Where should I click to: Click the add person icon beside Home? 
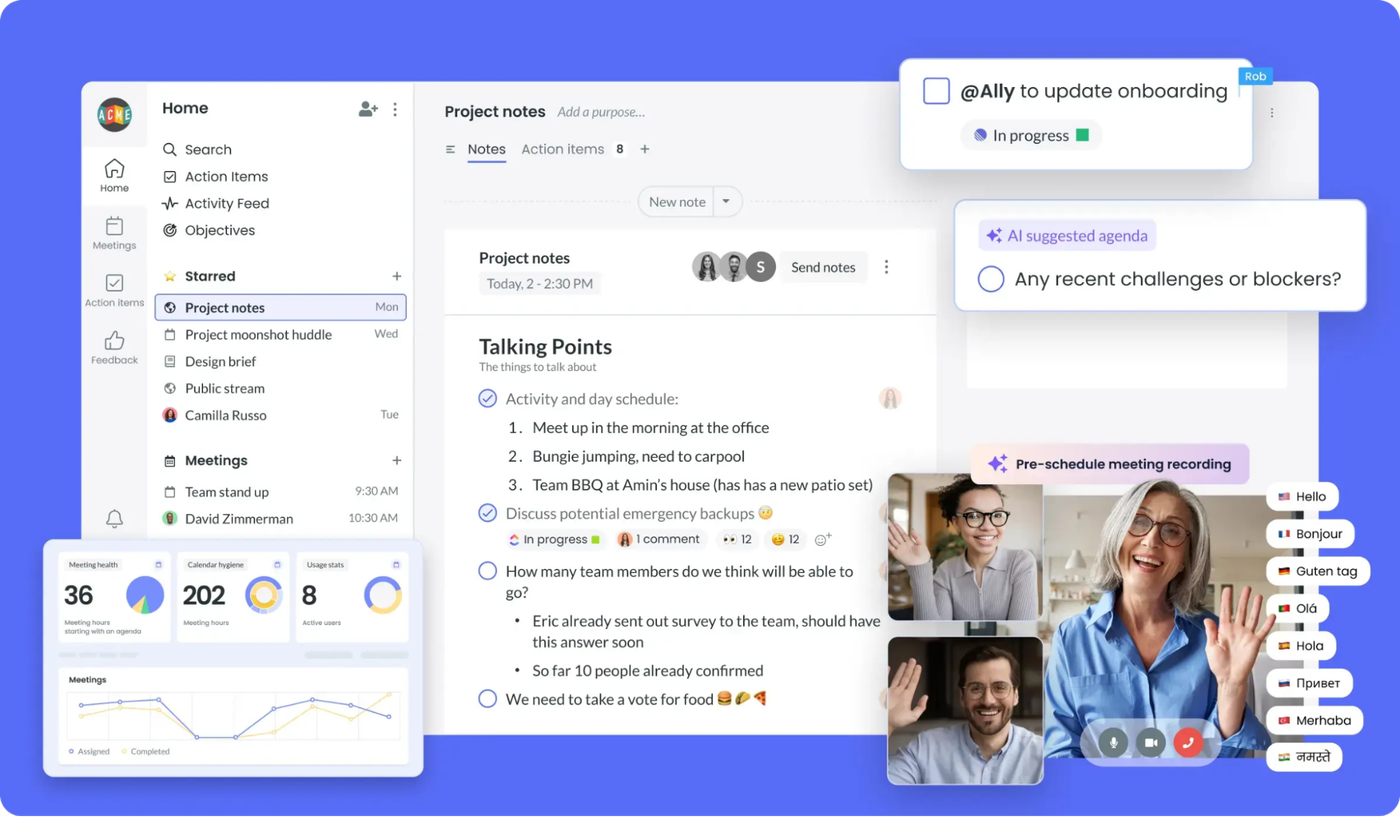pyautogui.click(x=367, y=109)
